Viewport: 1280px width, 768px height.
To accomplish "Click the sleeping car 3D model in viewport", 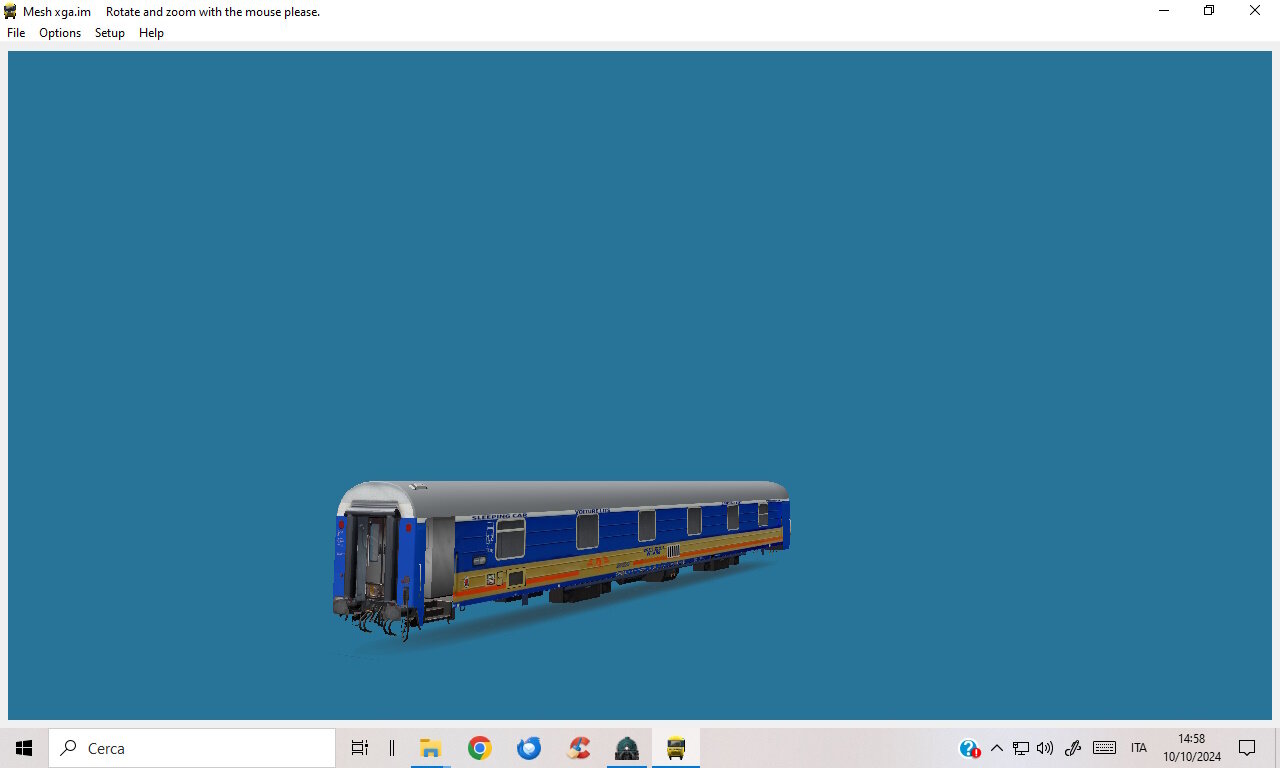I will pyautogui.click(x=561, y=560).
